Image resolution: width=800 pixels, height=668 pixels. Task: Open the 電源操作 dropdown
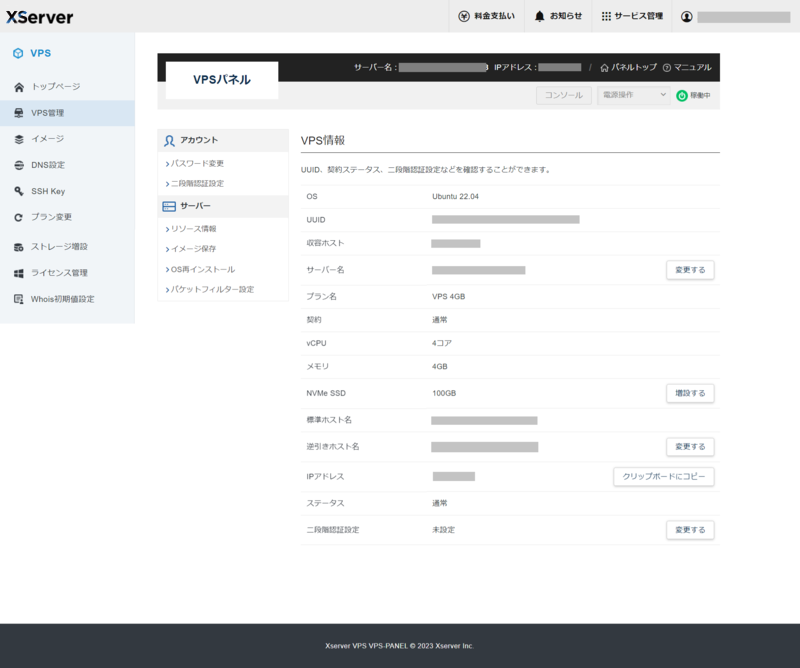click(x=634, y=95)
